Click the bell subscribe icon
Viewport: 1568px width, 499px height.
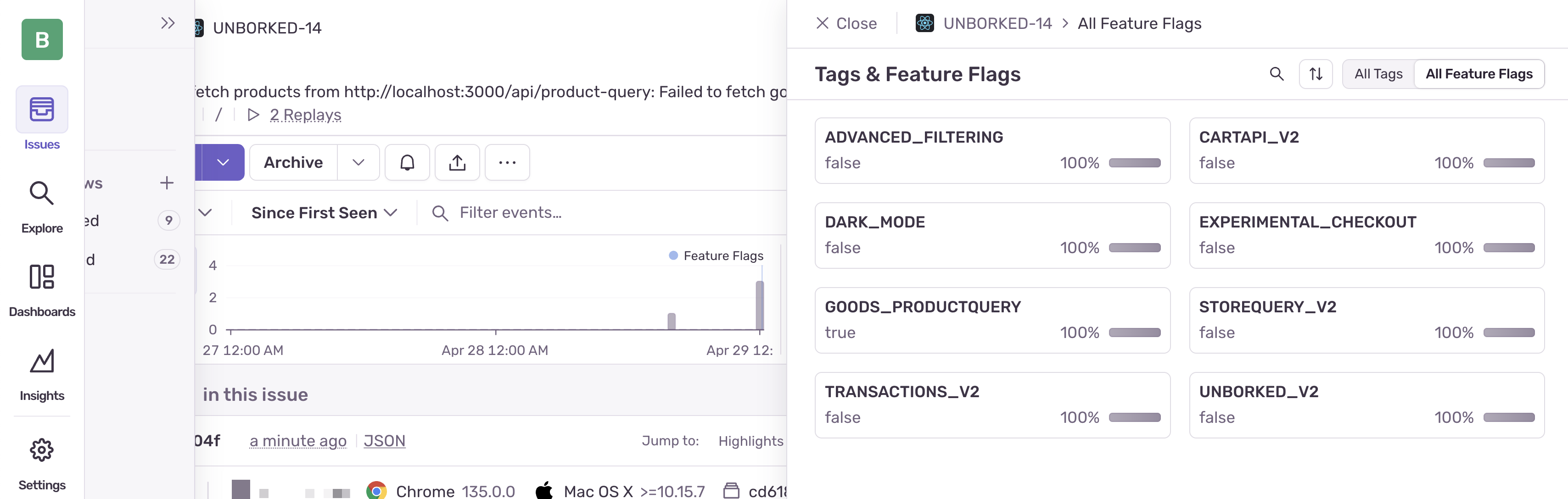click(x=407, y=162)
